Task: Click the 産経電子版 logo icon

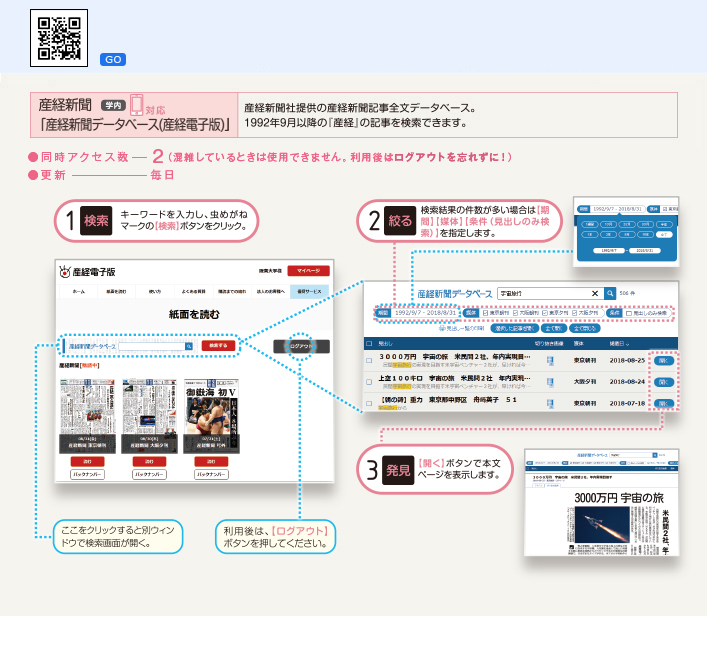Action: click(64, 271)
